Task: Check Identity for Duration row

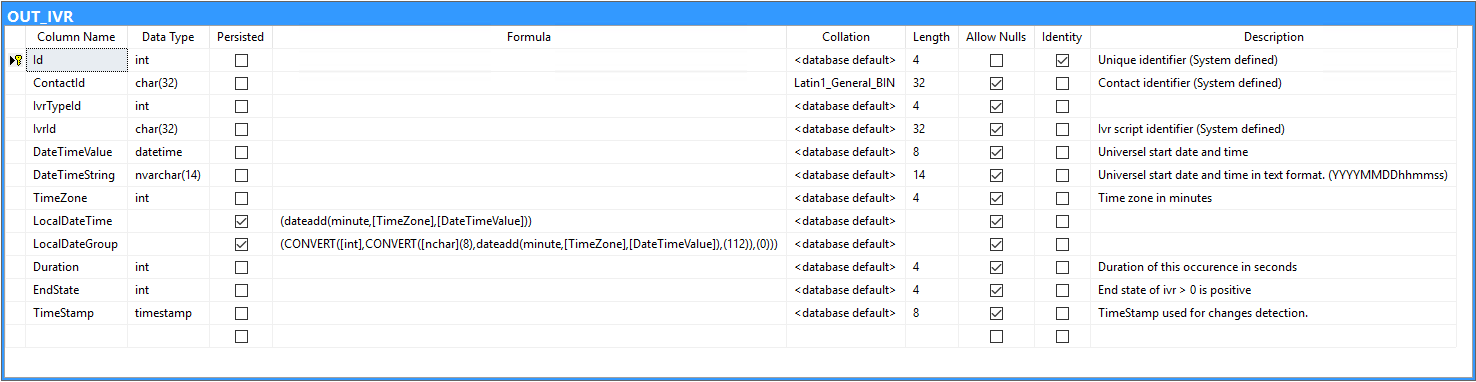Action: coord(1062,267)
